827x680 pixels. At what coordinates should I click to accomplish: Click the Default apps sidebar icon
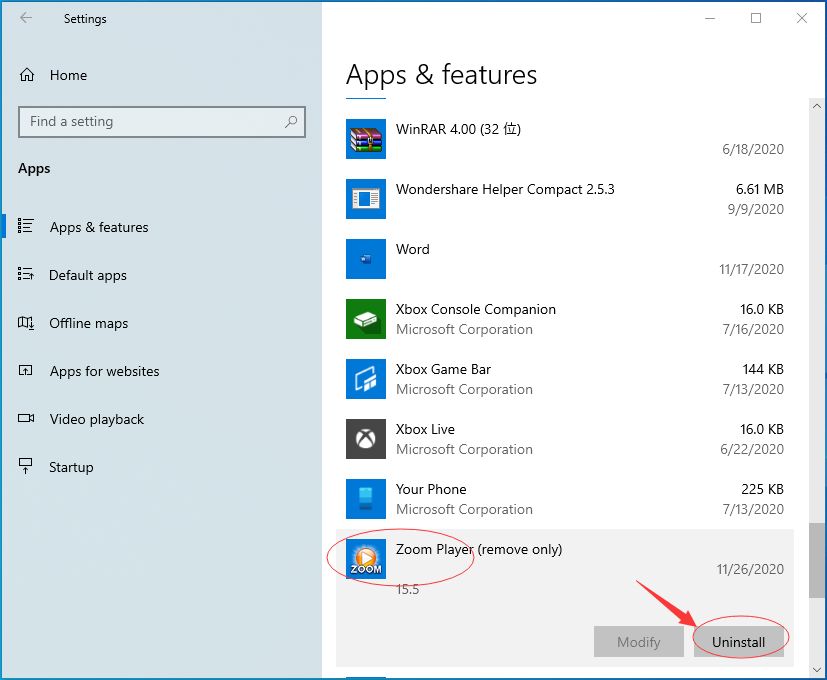[25, 274]
